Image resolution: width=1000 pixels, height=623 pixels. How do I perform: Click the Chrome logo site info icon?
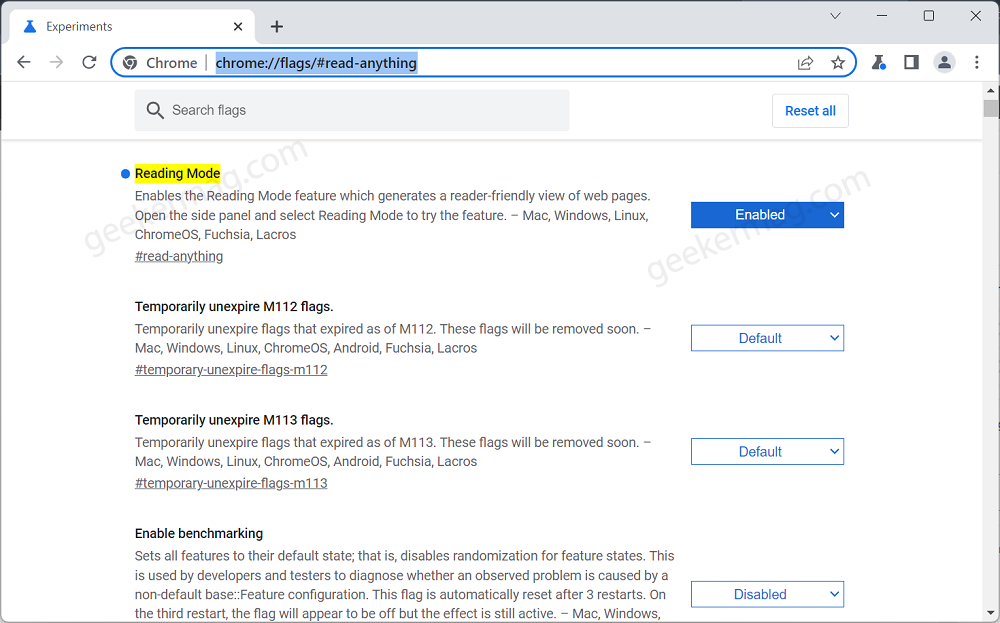[130, 62]
